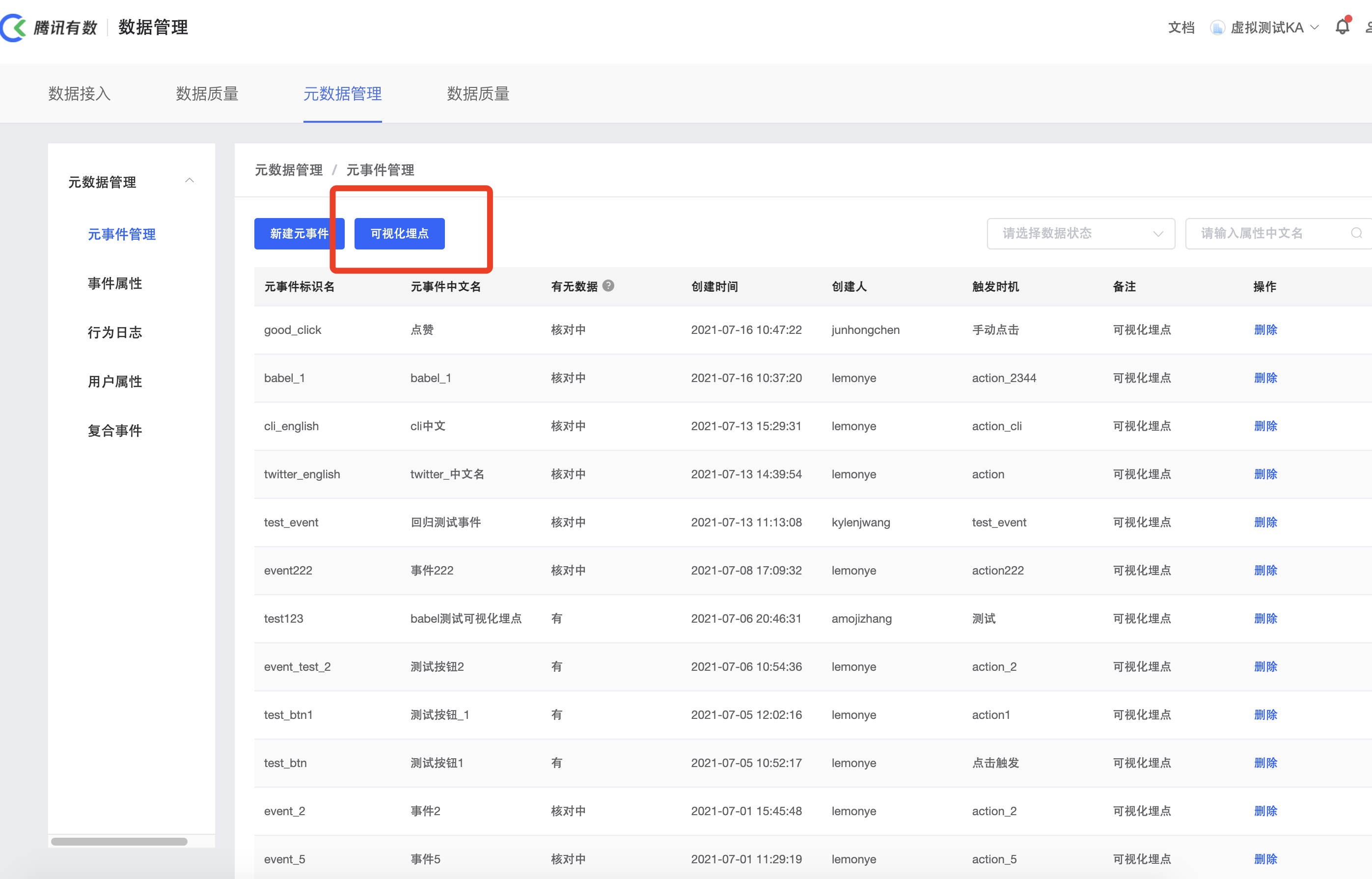The width and height of the screenshot is (1372, 879).
Task: Click the babel测试可视化埋点 cell
Action: [466, 619]
